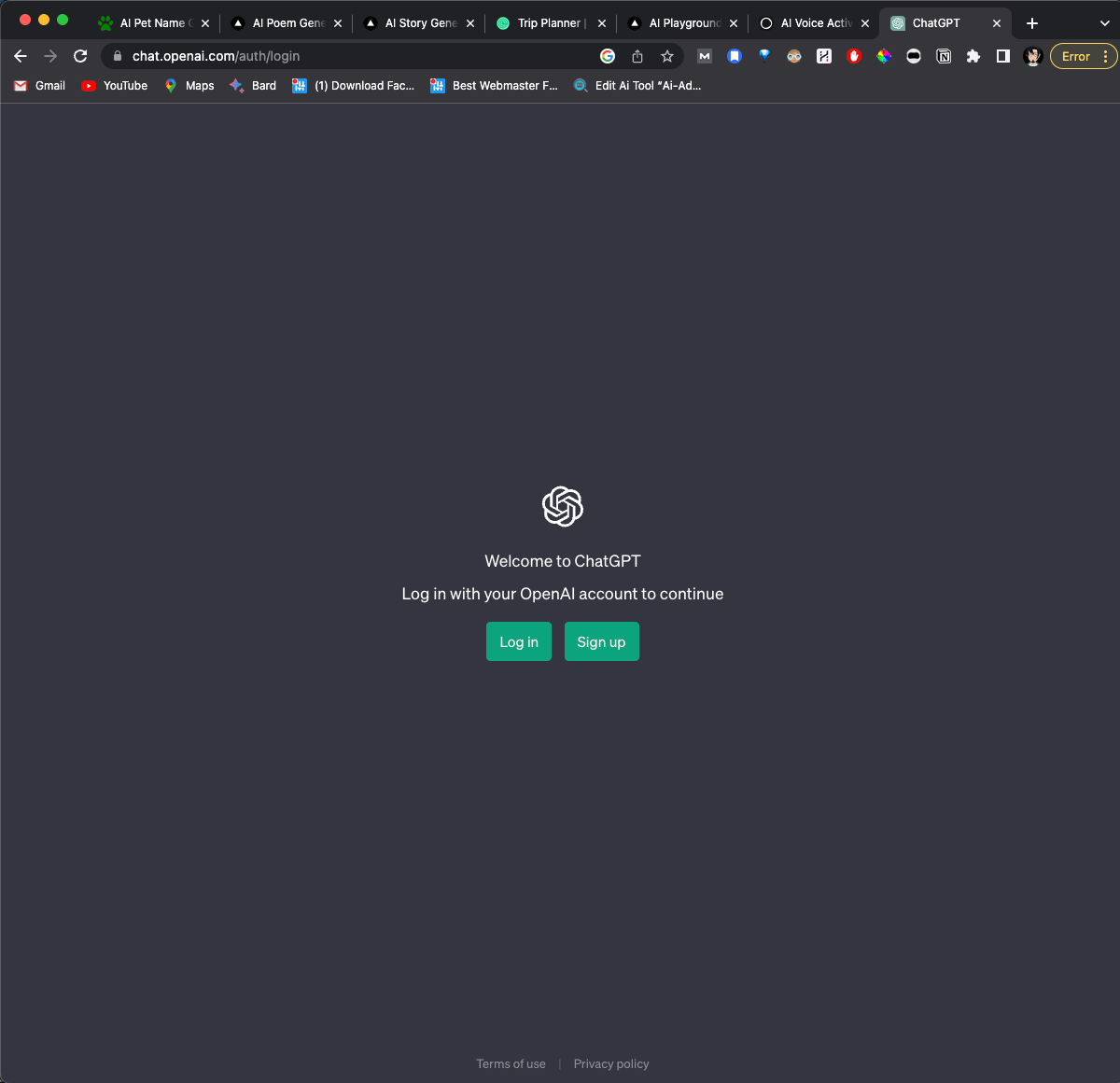Click the rainbow color wheel extension icon
Screen dimensions: 1120x1083
(x=884, y=56)
